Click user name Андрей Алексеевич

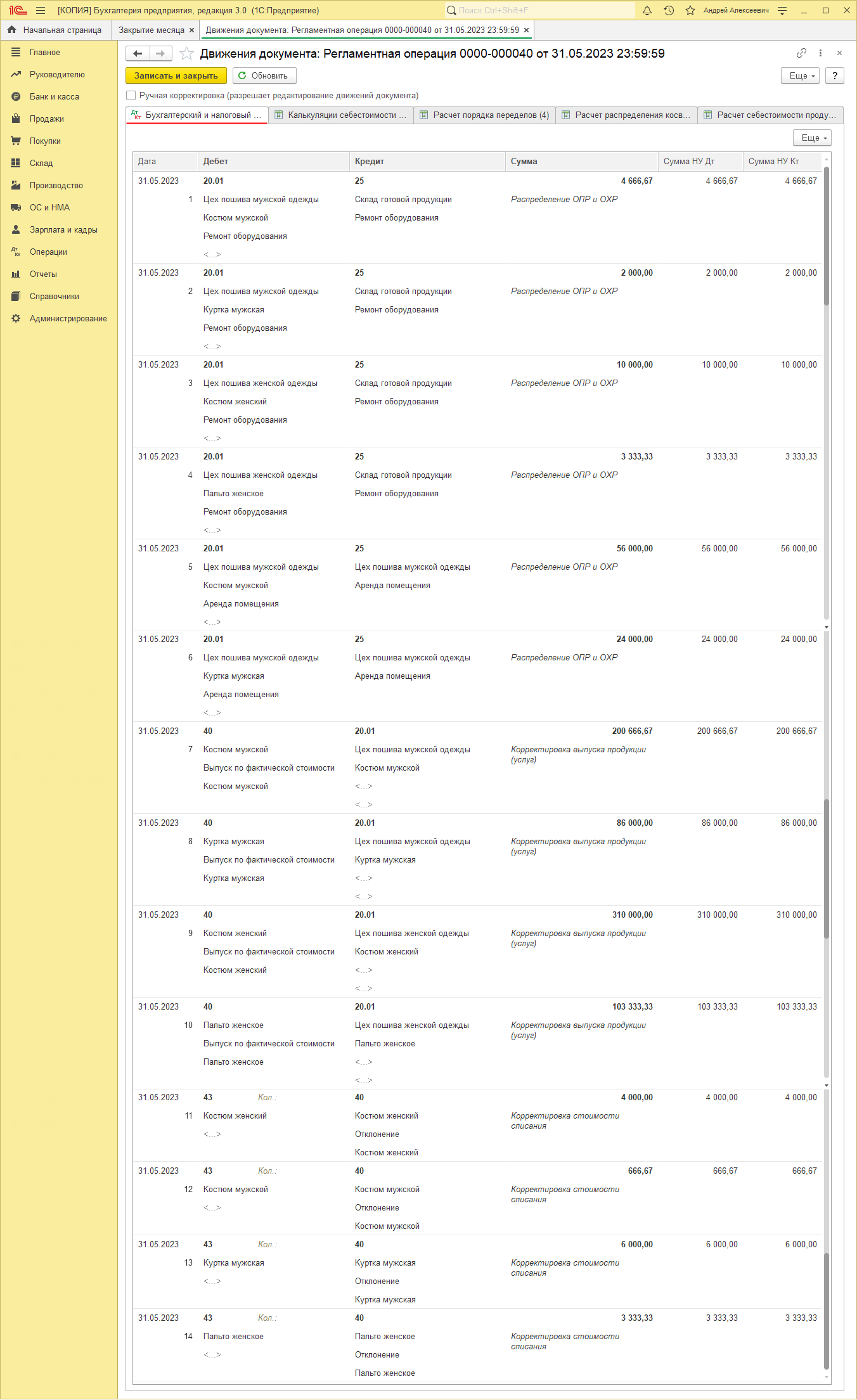click(736, 10)
